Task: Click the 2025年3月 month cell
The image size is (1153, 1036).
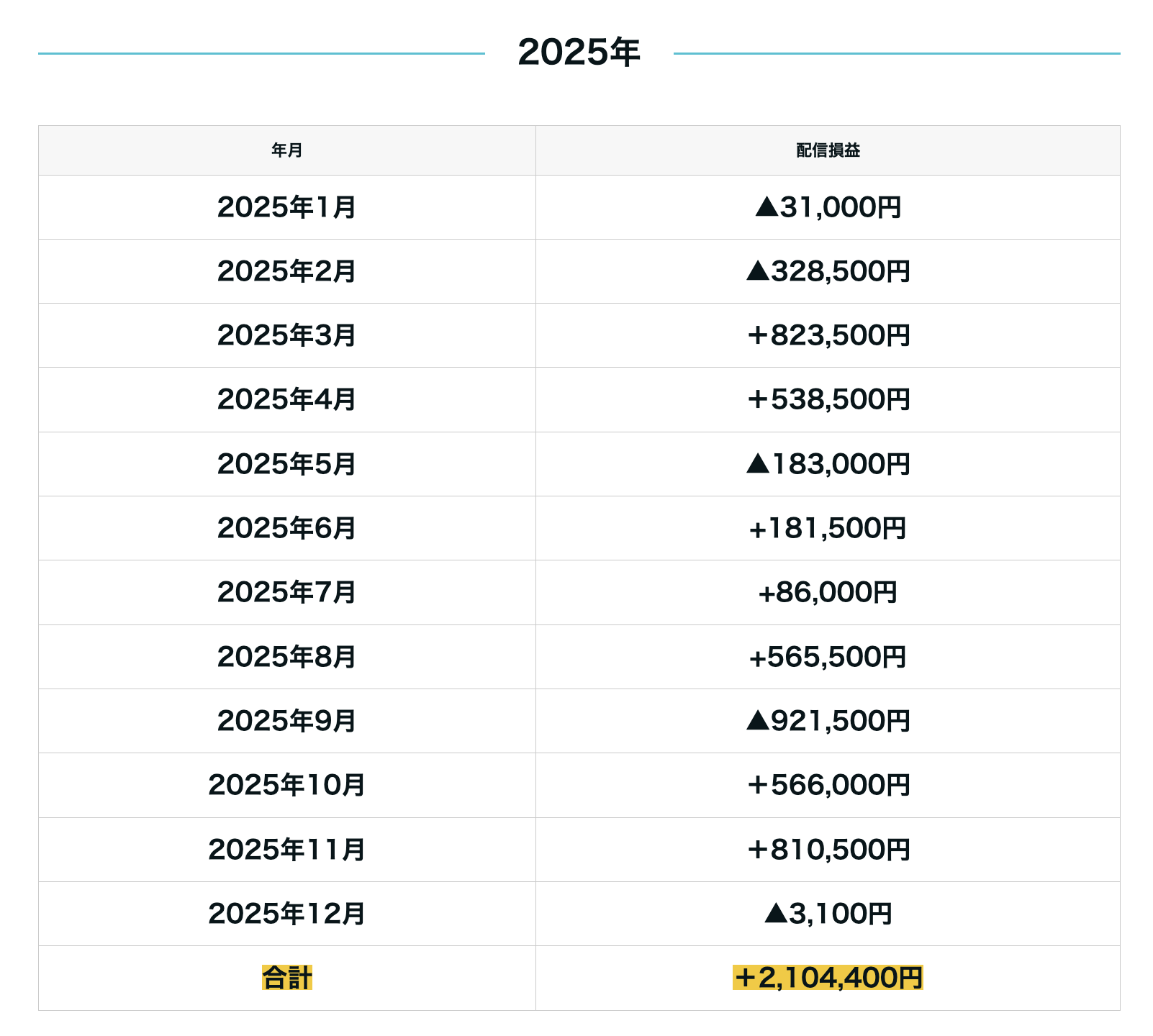Action: coord(286,335)
